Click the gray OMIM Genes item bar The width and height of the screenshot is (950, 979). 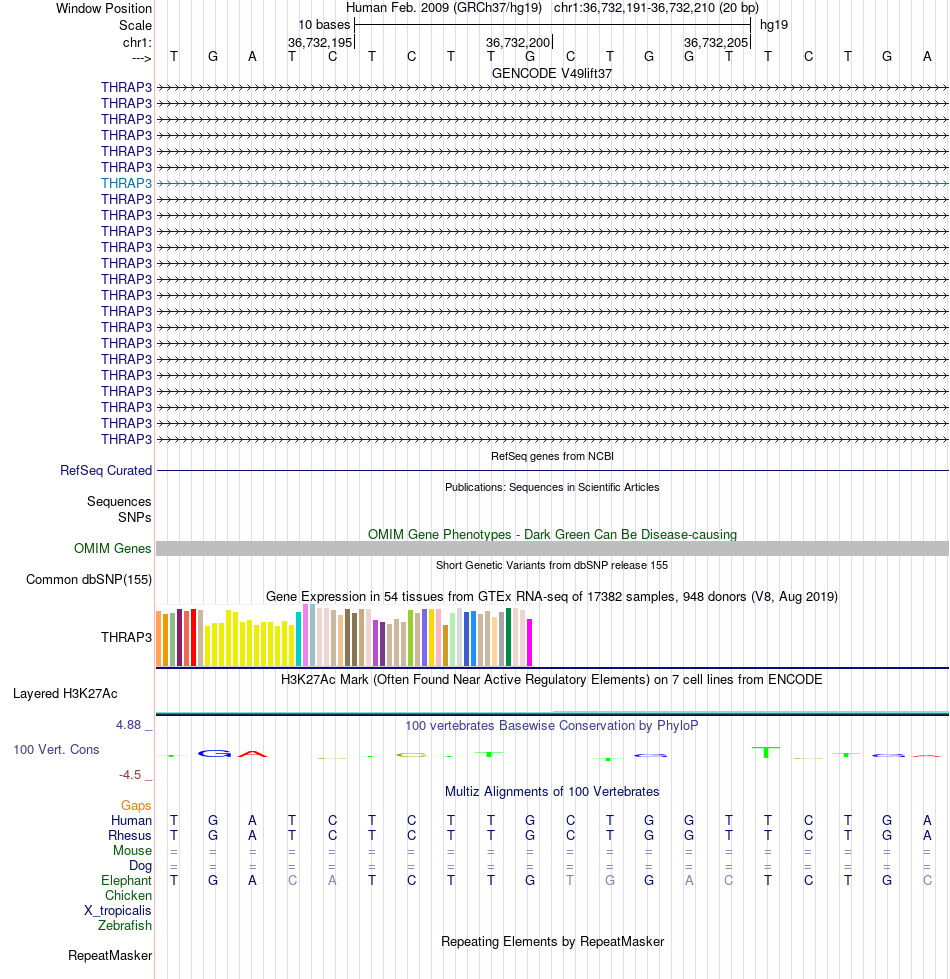(552, 548)
